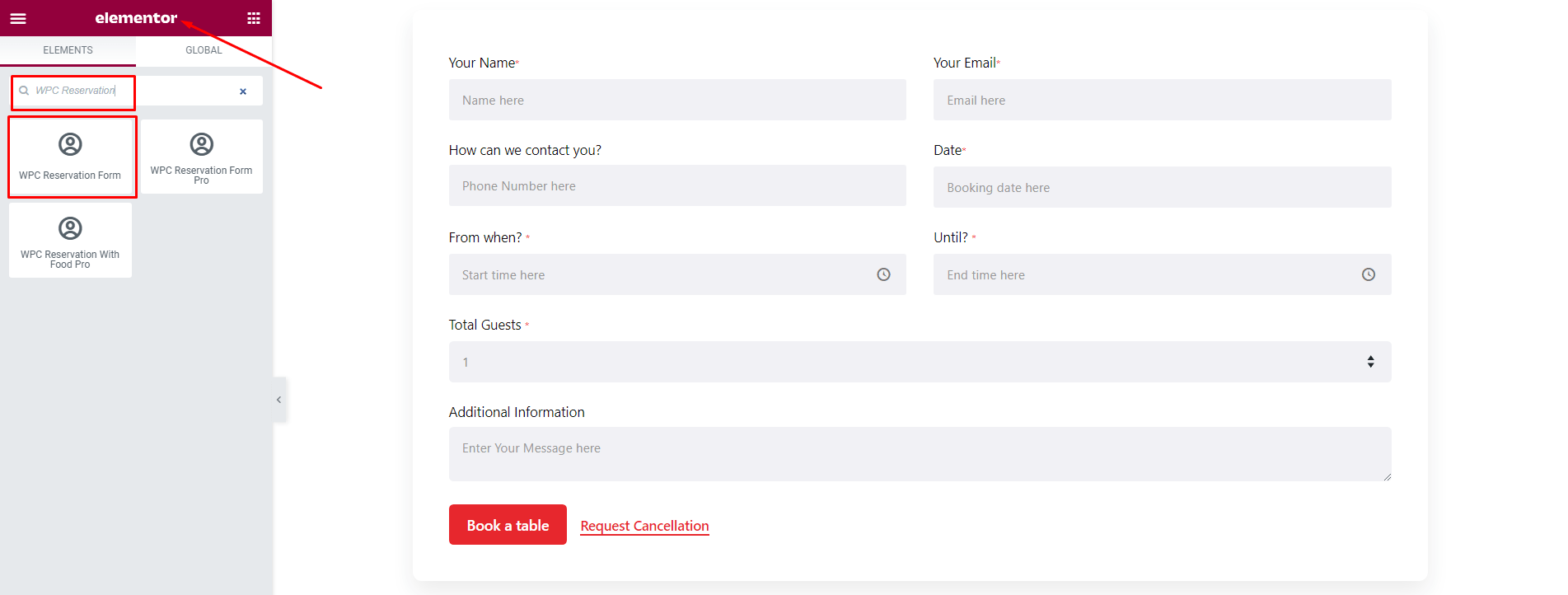This screenshot has height=595, width=1568.
Task: Click the Name here input
Action: [677, 100]
